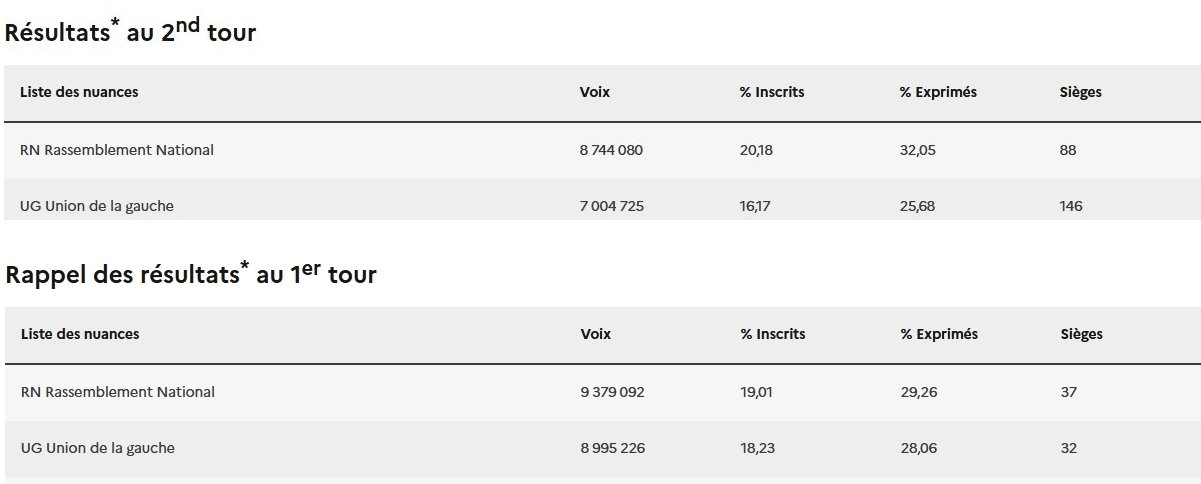This screenshot has height=484, width=1201.
Task: Select RN Rassemblement National row in 2nd tour table
Action: pos(117,150)
